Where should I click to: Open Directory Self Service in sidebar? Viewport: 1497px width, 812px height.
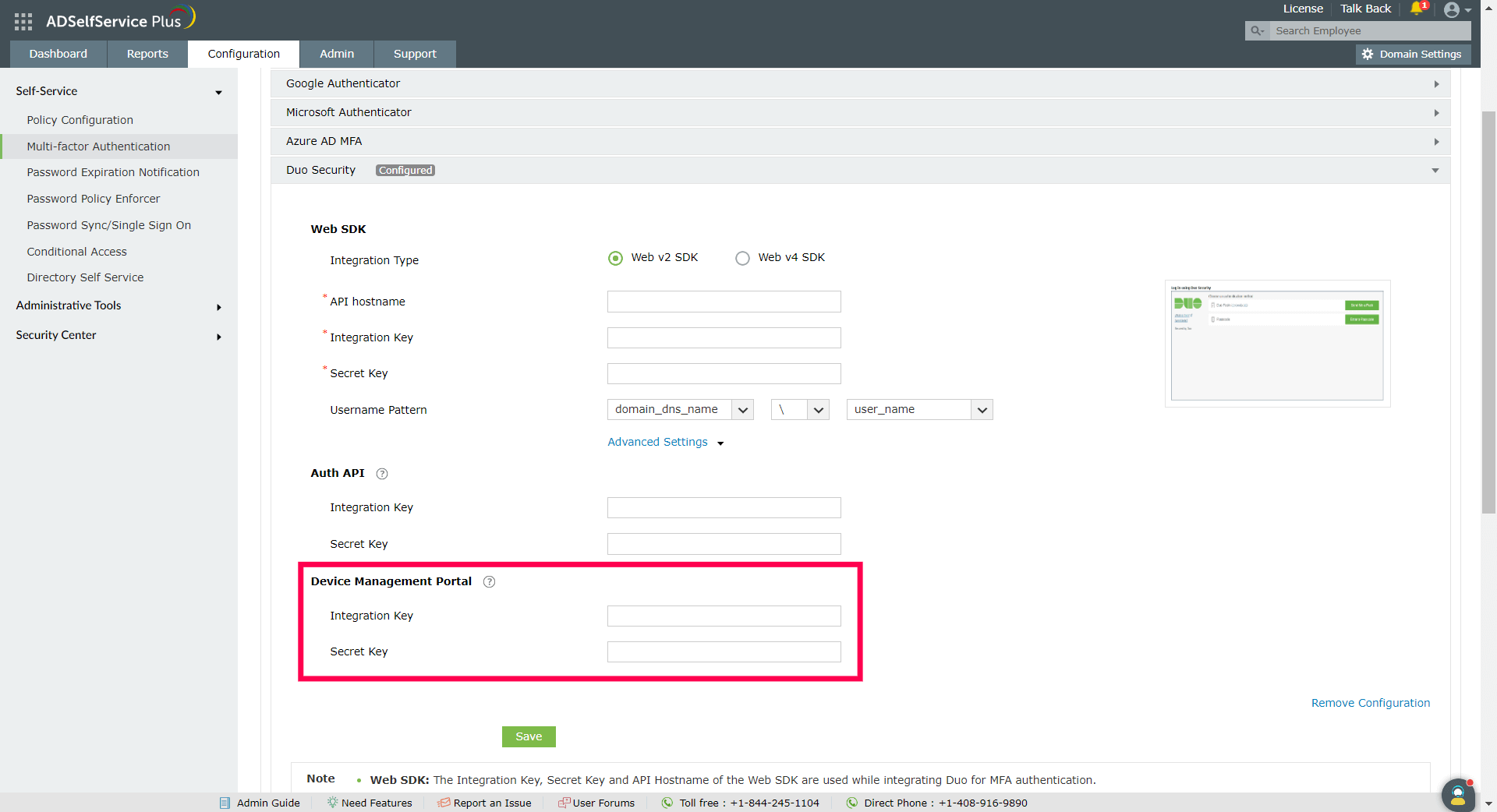tap(86, 277)
